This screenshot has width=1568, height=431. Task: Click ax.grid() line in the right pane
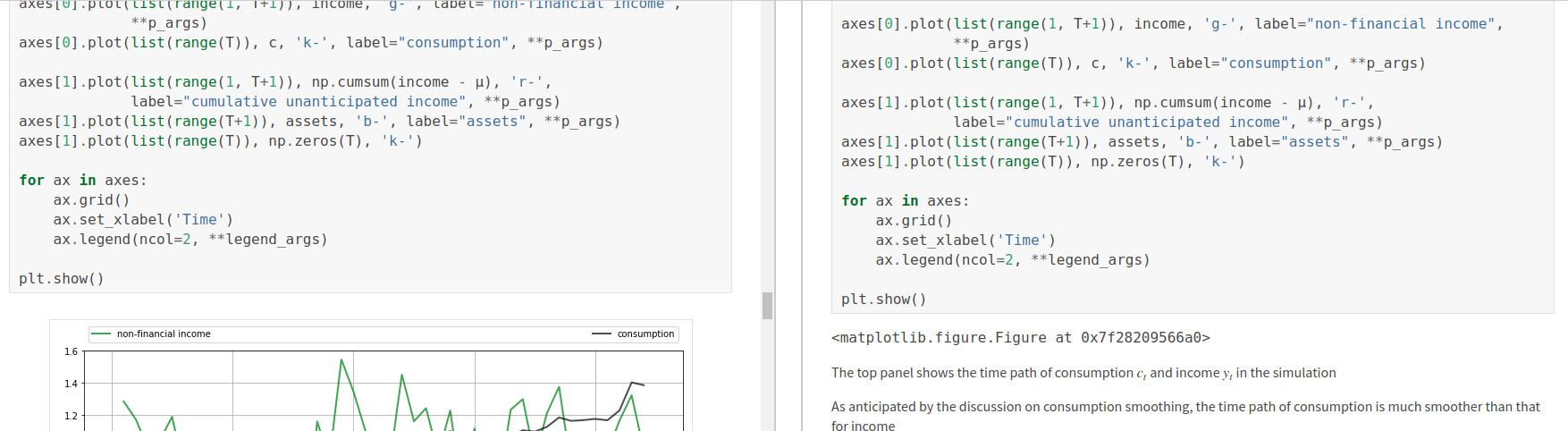click(914, 221)
